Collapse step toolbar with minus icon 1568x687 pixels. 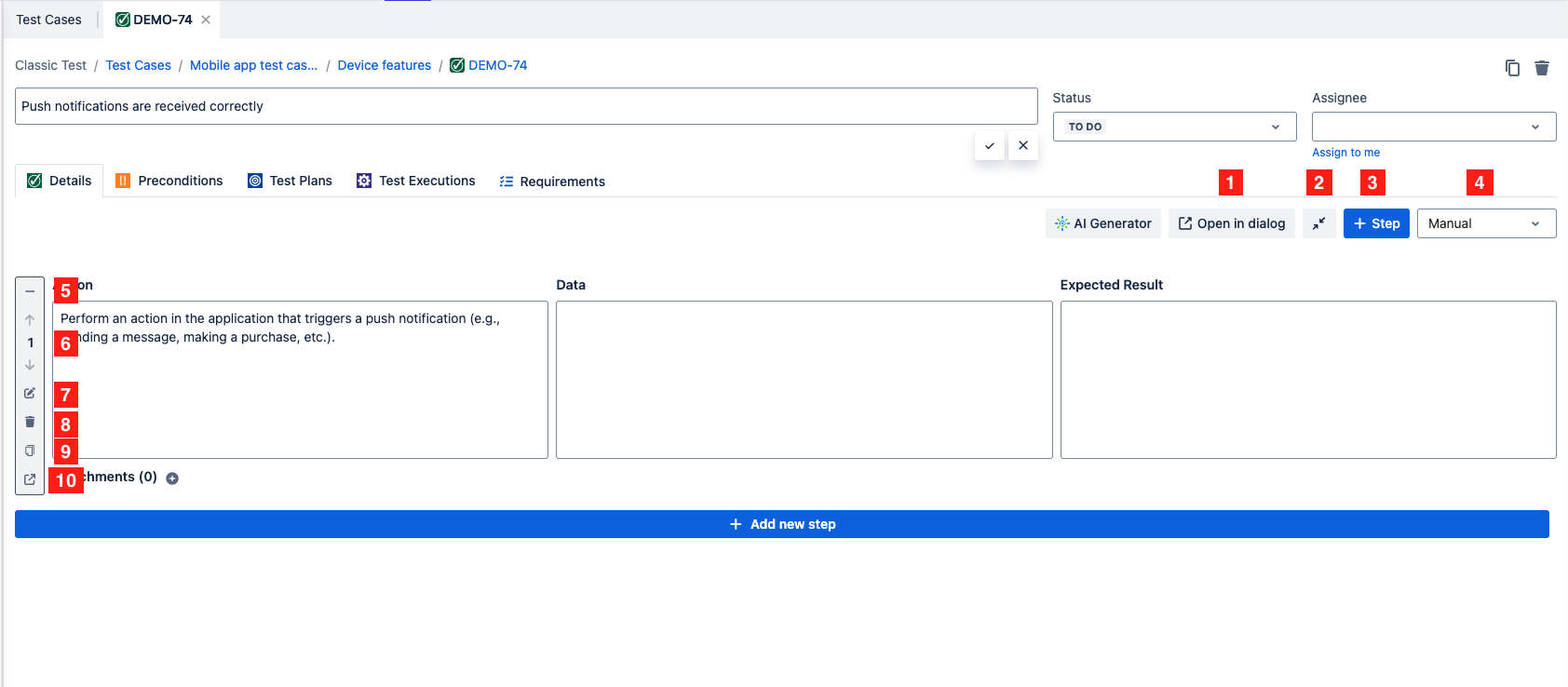pyautogui.click(x=30, y=291)
